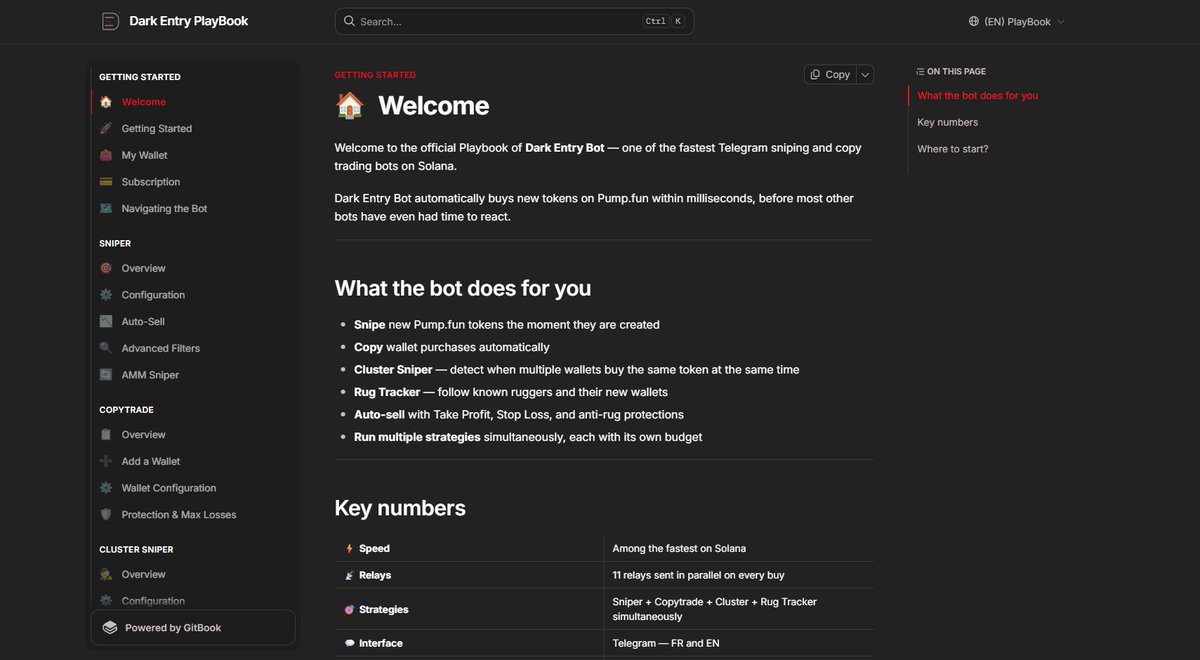Screen dimensions: 1200x660
Task: Click the Dark Entry PlayBook logo icon
Action: point(110,21)
